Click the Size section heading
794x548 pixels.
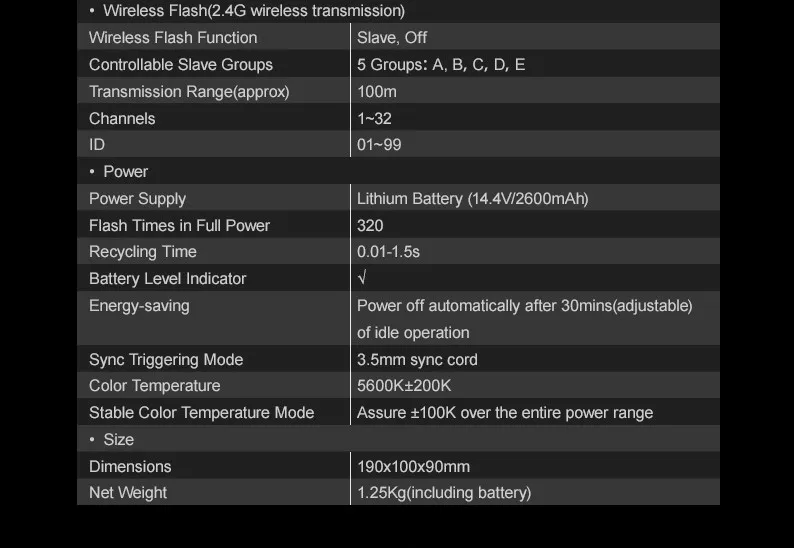(x=118, y=440)
